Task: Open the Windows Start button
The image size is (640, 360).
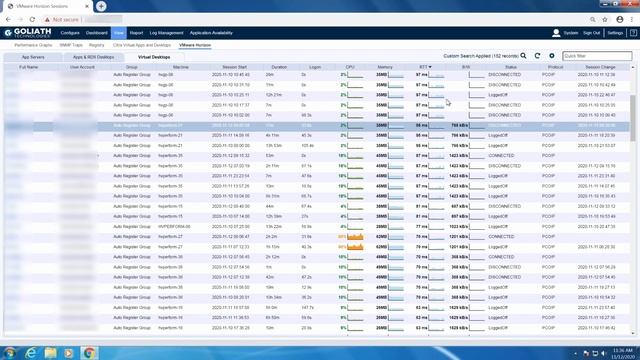Action: [10, 353]
